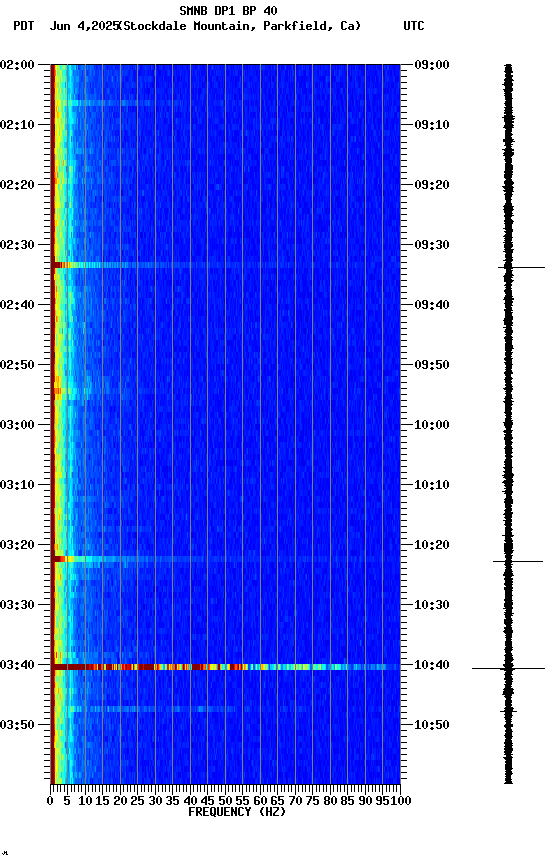Click the 10:10 UTC time label
Viewport: 552px width, 864px height.
point(432,485)
